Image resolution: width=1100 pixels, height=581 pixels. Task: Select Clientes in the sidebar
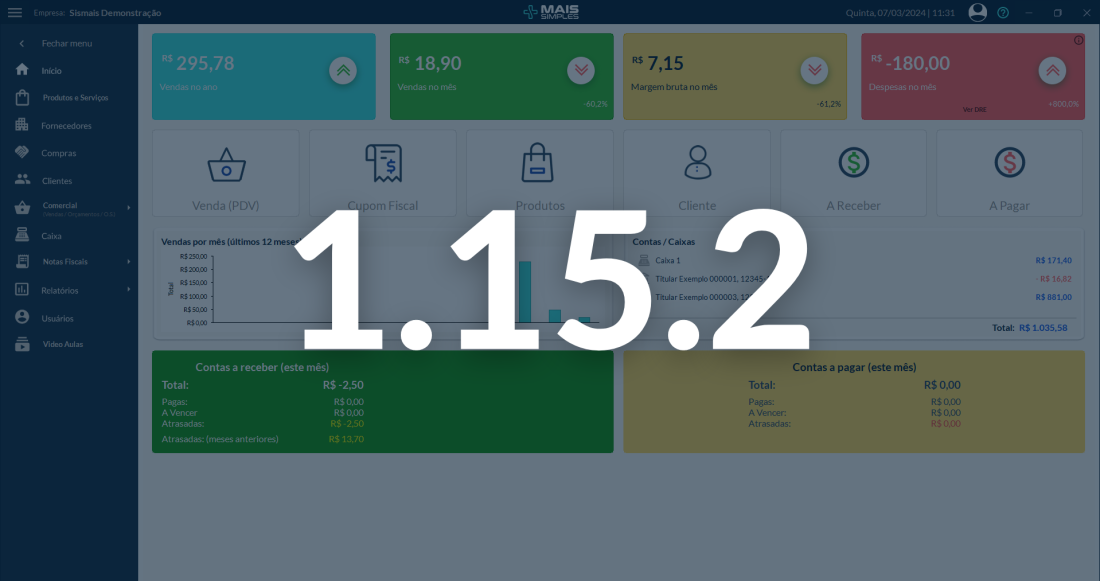(57, 181)
